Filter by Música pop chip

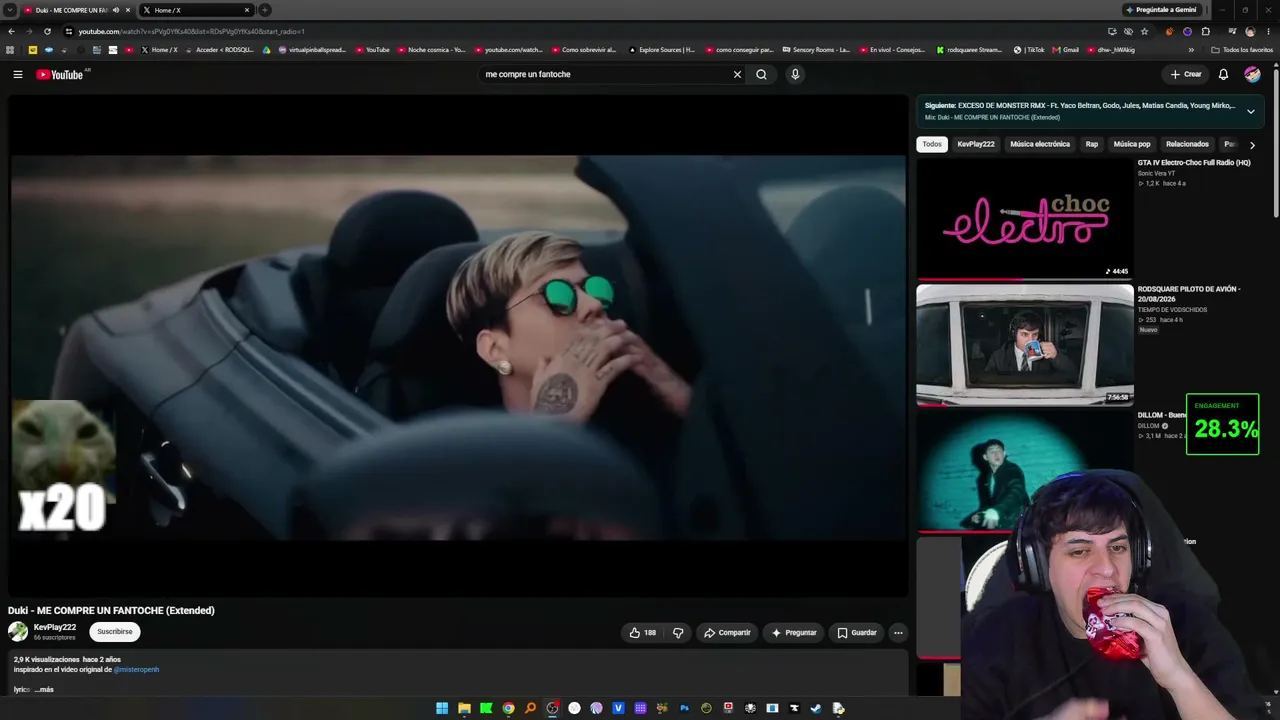point(1132,144)
